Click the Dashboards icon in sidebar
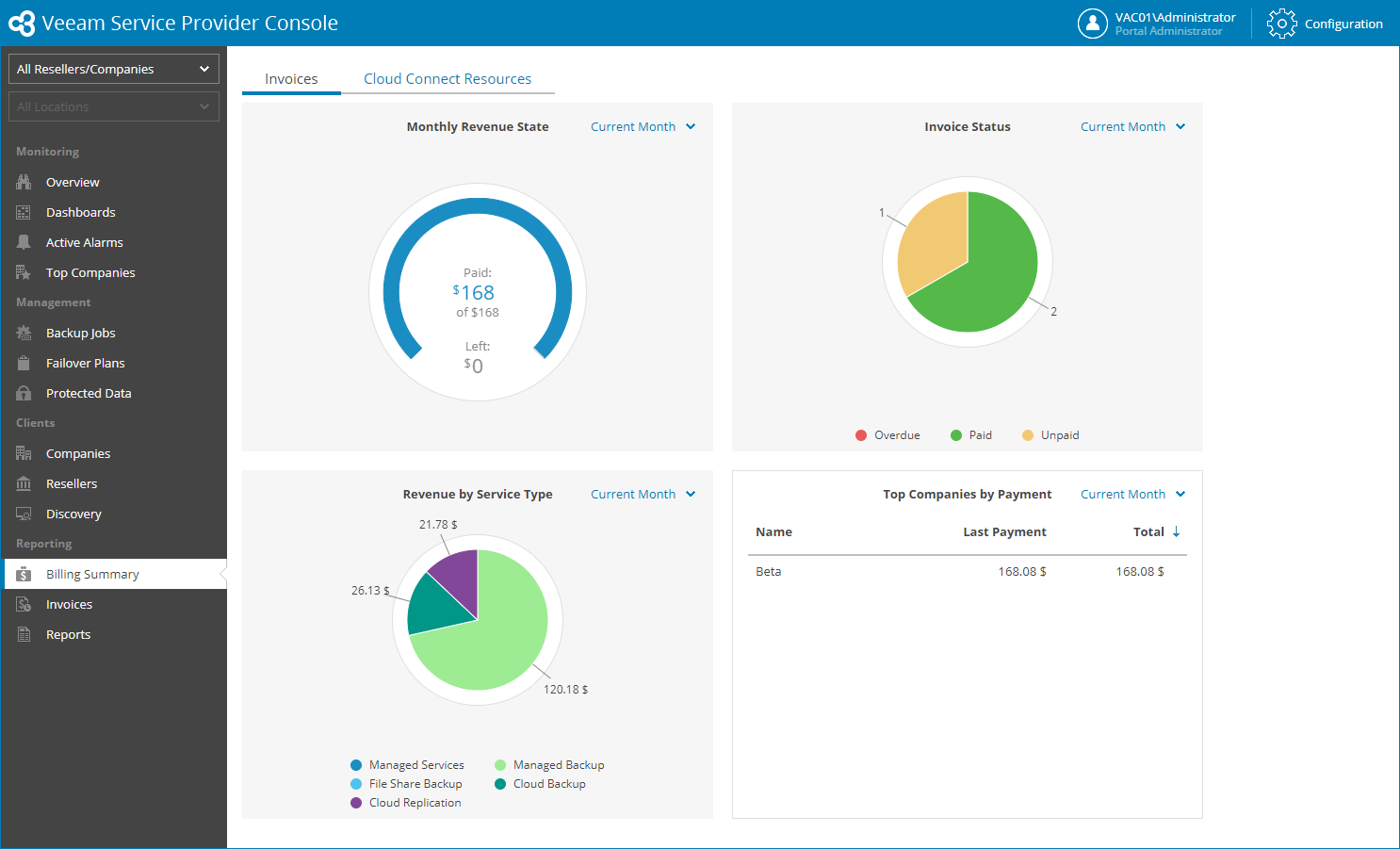 click(x=24, y=212)
